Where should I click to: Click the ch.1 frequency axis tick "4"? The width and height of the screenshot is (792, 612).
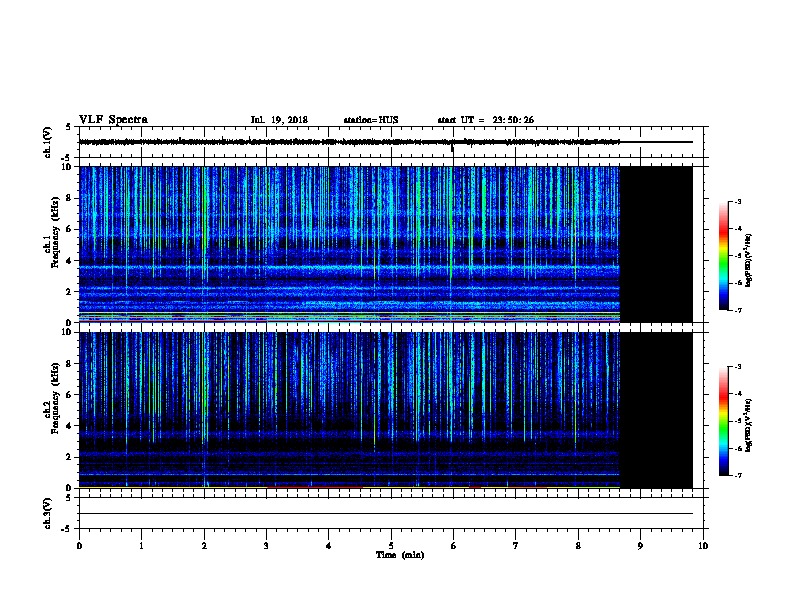pyautogui.click(x=69, y=261)
